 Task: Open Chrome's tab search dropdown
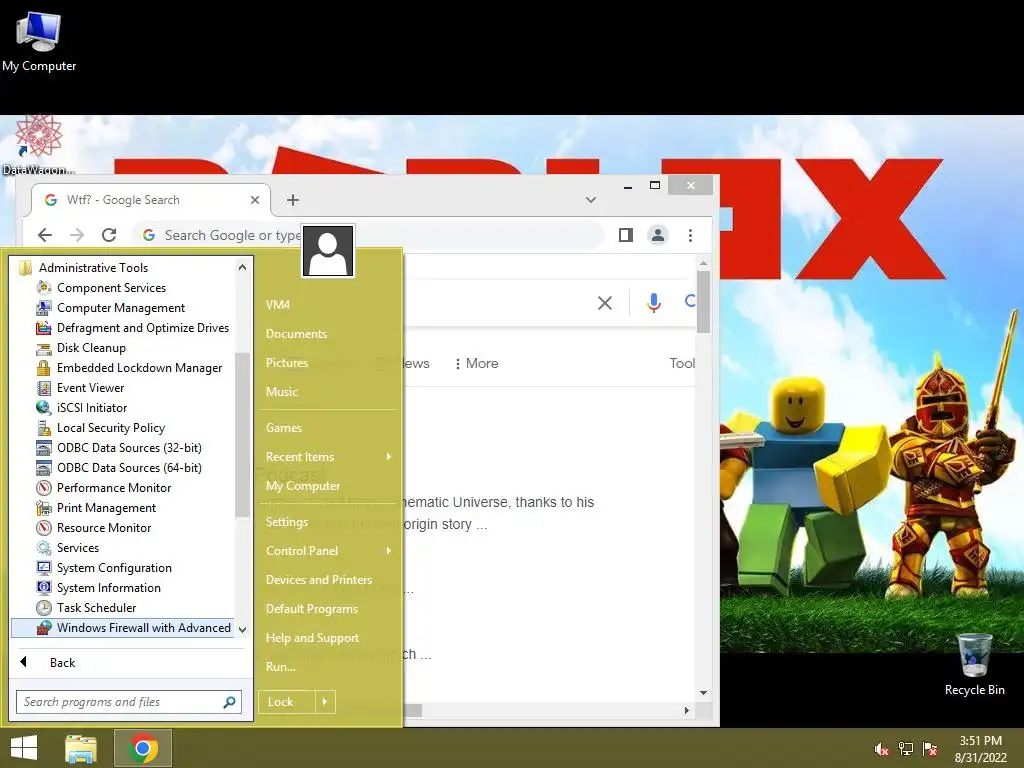point(590,200)
